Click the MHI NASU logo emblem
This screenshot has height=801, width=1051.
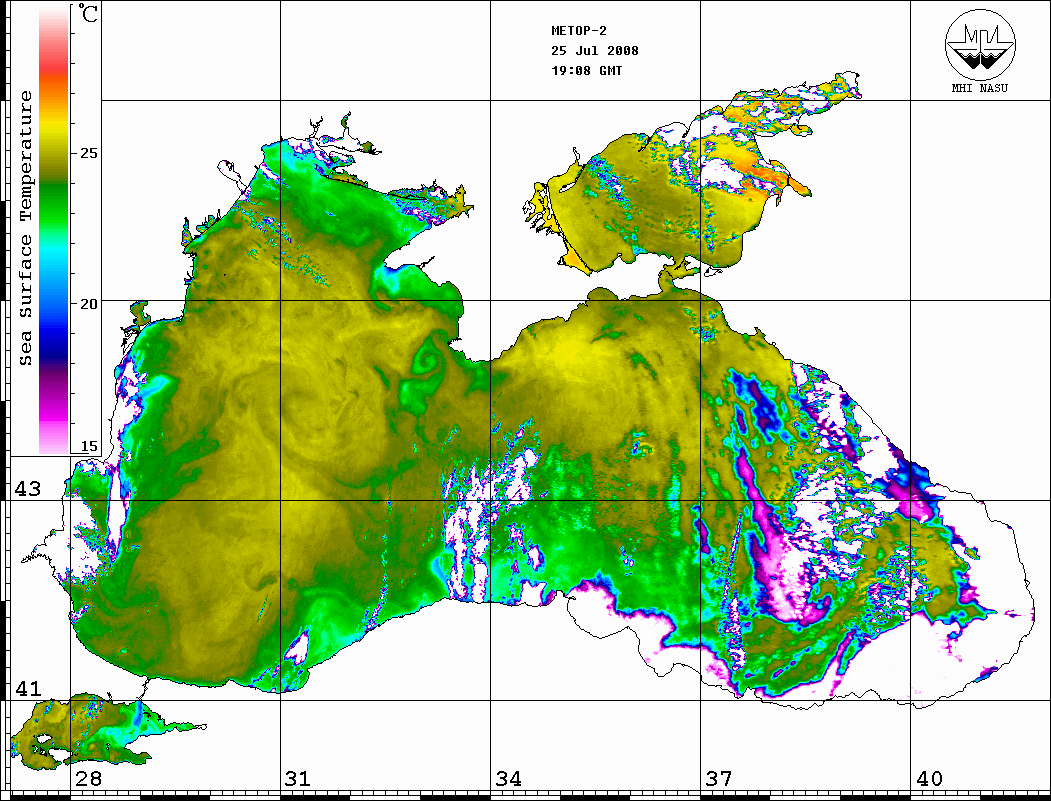(980, 43)
